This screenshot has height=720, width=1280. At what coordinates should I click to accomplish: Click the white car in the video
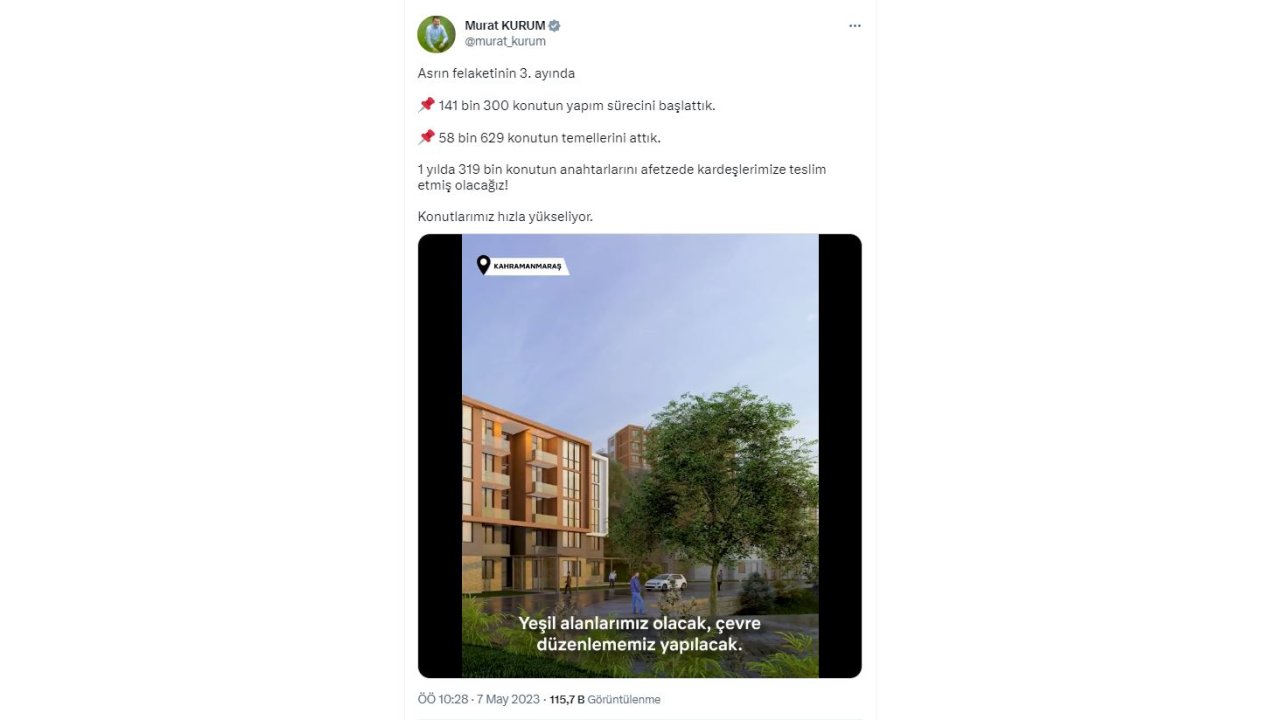click(x=666, y=582)
